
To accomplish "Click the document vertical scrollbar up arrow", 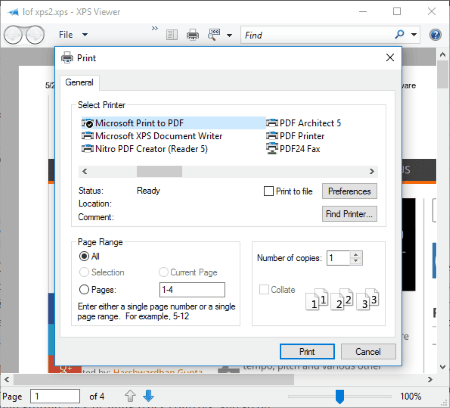I will coord(443,54).
